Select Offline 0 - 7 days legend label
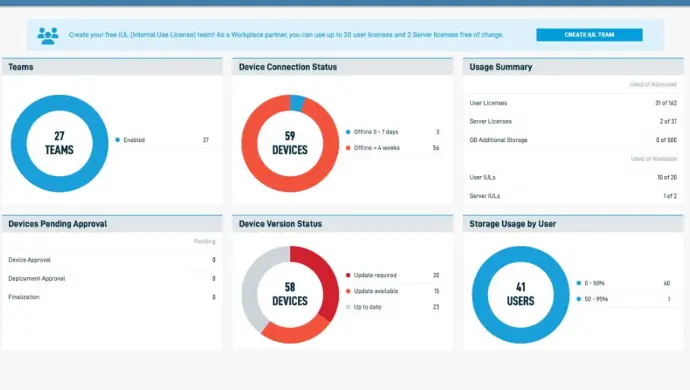 [x=376, y=132]
